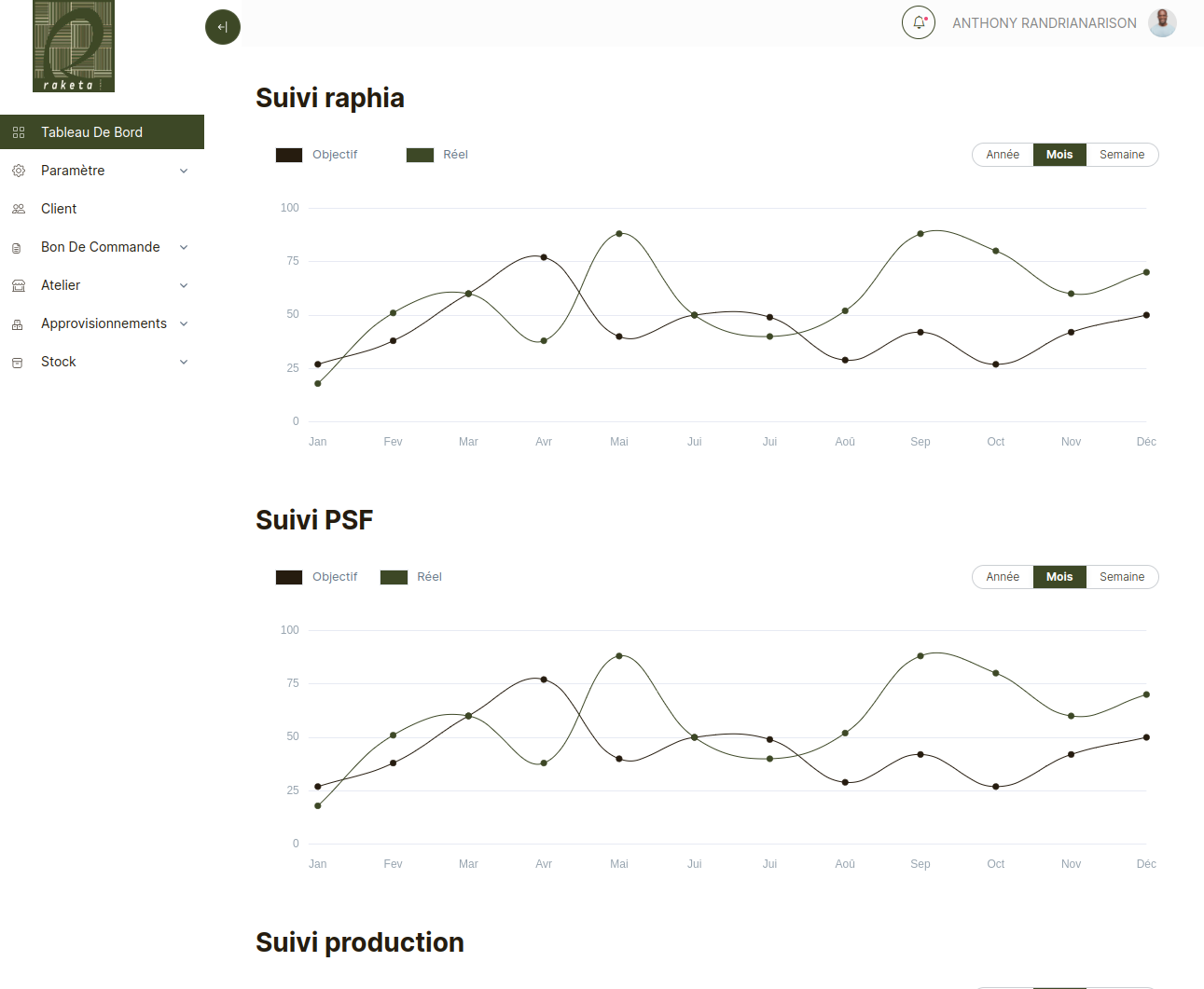
Task: Click the Mai peak point on Suivi raphia
Action: pyautogui.click(x=619, y=233)
